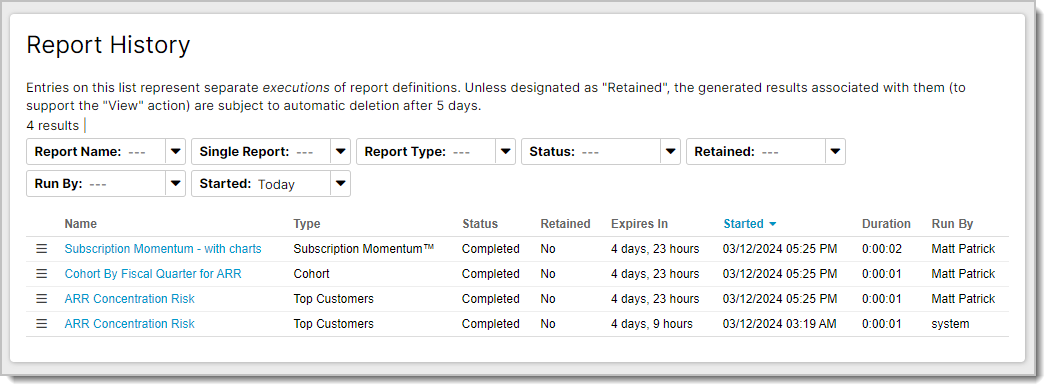This screenshot has height=391, width=1051.
Task: Click the 03/12/2024 03:19 AM timestamp
Action: click(x=780, y=323)
